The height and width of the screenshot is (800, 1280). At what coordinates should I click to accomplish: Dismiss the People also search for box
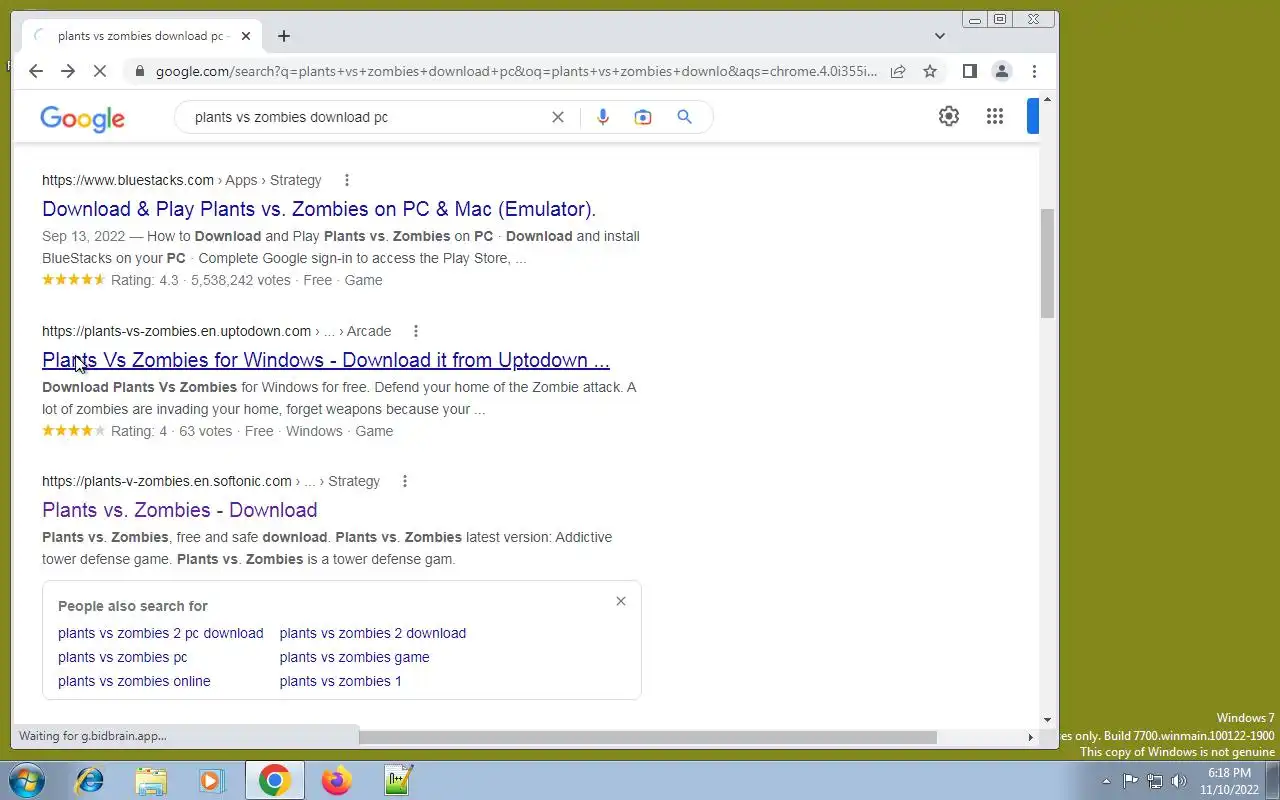(x=621, y=601)
